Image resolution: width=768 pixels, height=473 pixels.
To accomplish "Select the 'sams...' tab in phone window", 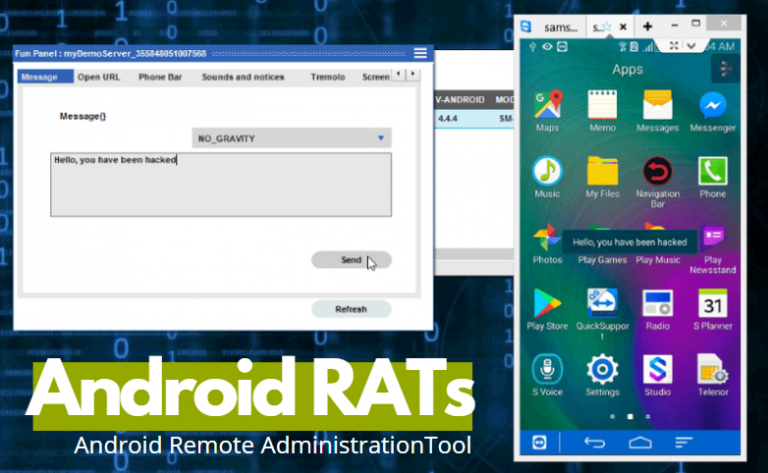I will pyautogui.click(x=560, y=27).
